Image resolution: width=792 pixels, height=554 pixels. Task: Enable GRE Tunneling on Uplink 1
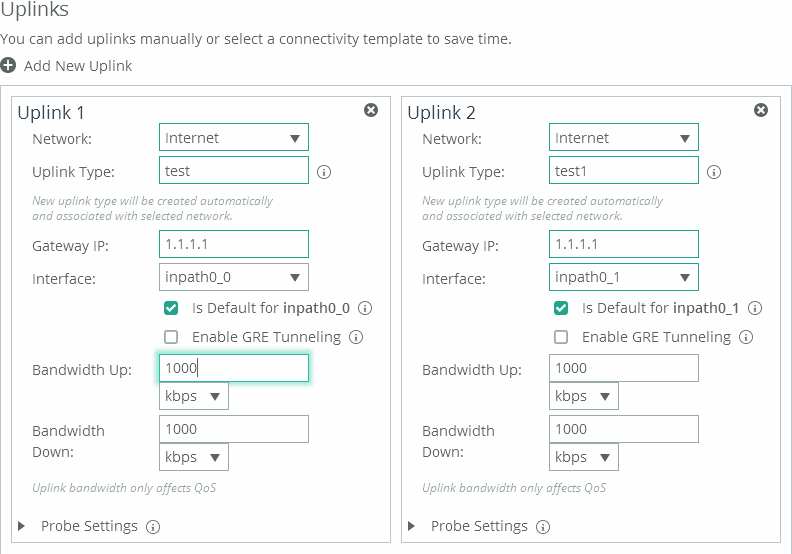pyautogui.click(x=171, y=337)
